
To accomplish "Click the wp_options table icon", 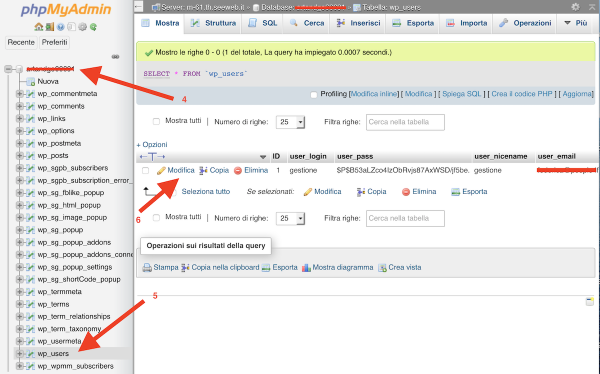I will [30, 131].
